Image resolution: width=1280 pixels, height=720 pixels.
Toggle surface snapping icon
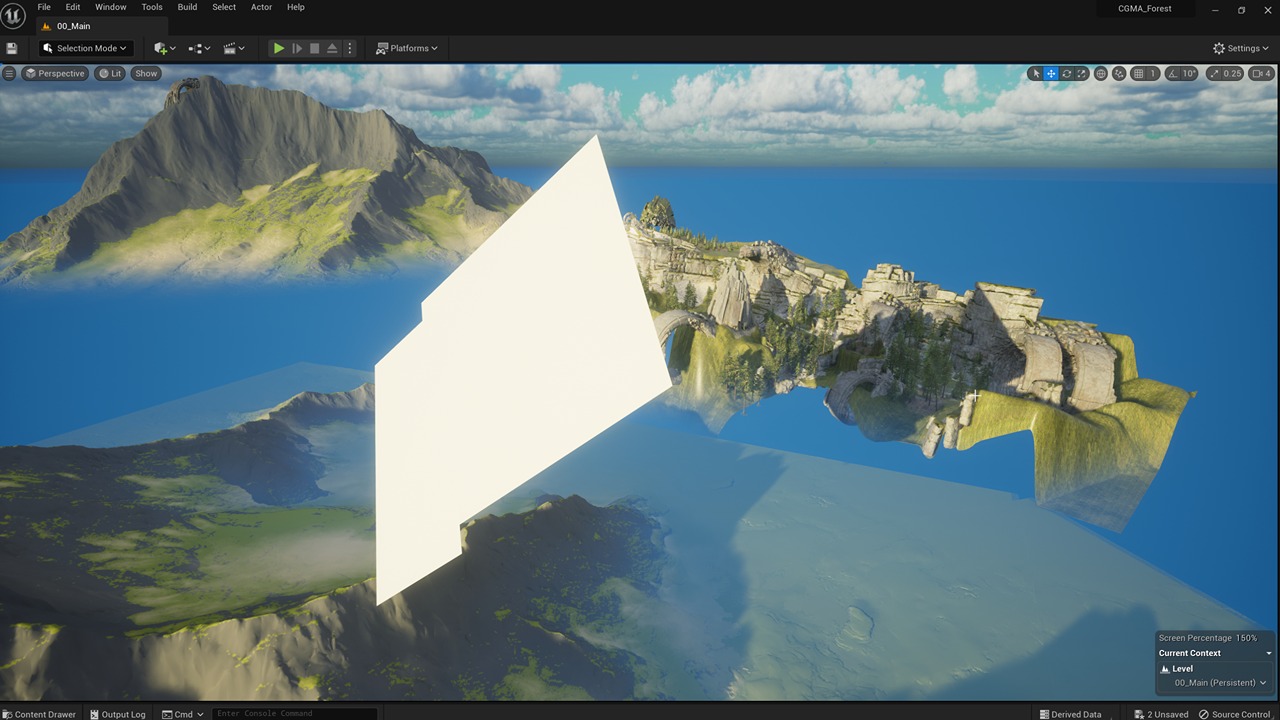(1119, 74)
